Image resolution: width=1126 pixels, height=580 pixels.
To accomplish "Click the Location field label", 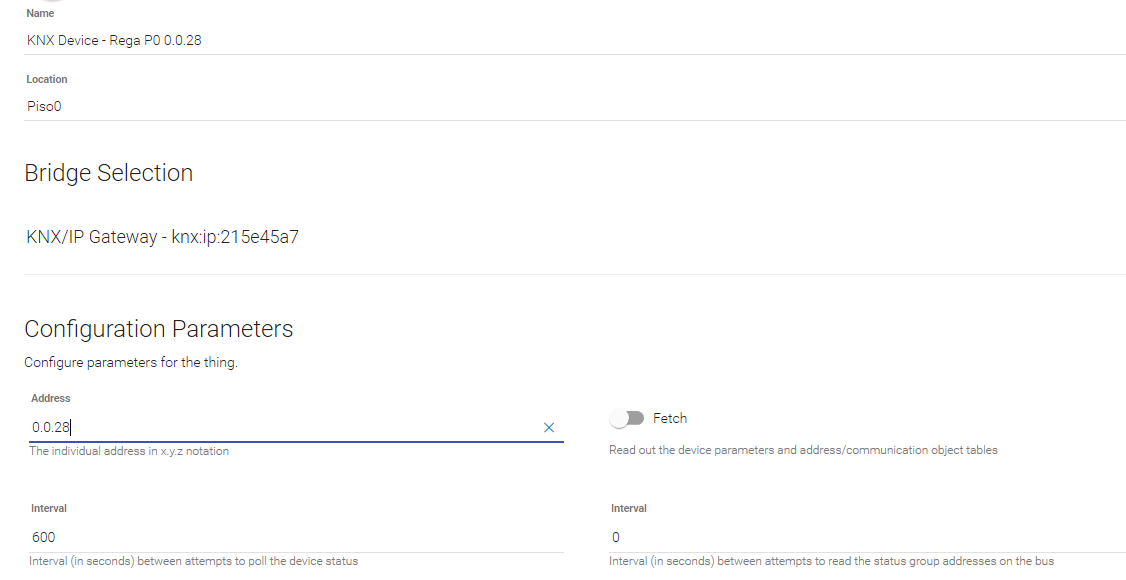I will pos(47,80).
